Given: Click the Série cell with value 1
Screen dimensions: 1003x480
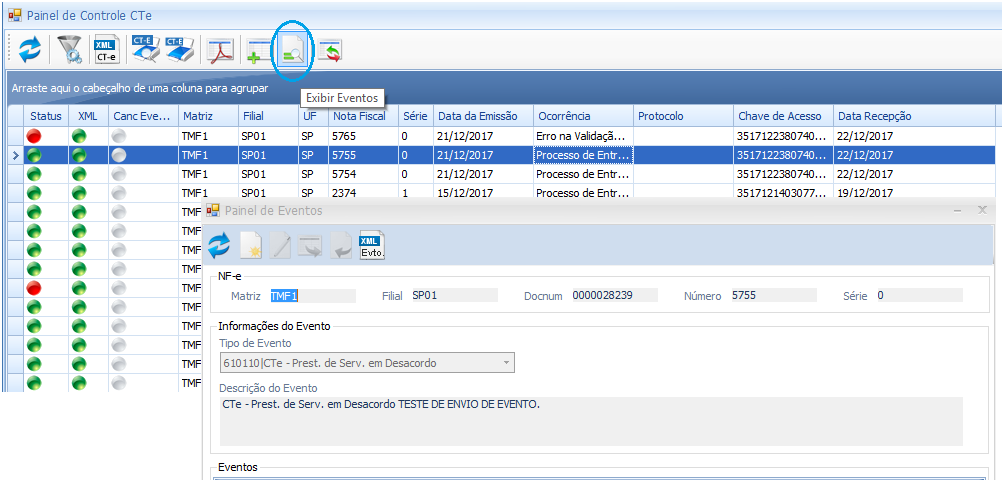Looking at the screenshot, I should pyautogui.click(x=416, y=193).
